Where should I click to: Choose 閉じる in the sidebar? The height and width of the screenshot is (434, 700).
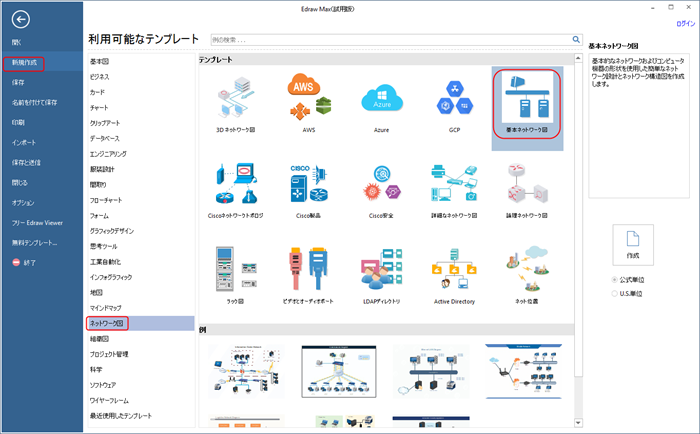point(20,183)
